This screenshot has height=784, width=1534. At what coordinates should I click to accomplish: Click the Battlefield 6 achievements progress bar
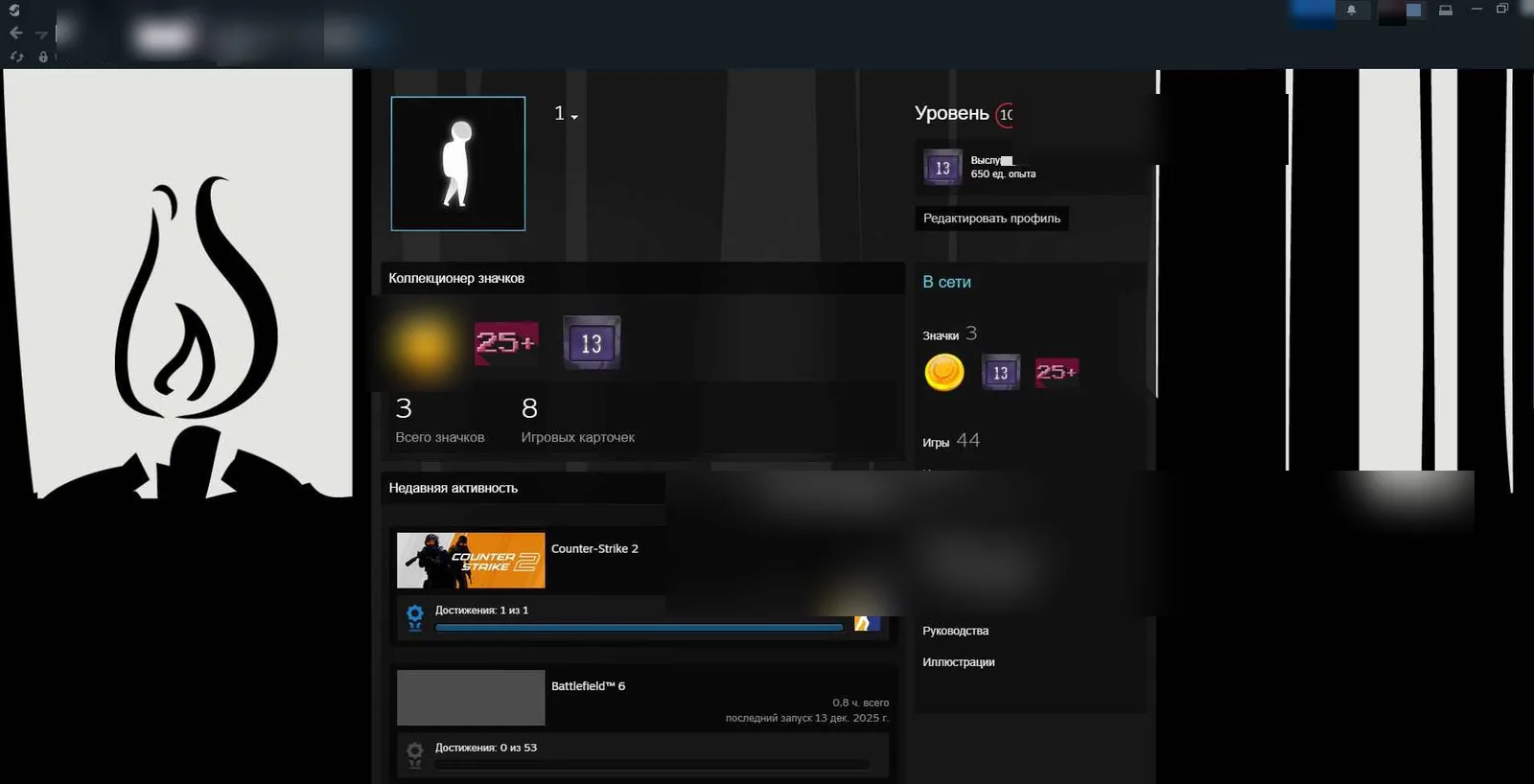pyautogui.click(x=652, y=765)
